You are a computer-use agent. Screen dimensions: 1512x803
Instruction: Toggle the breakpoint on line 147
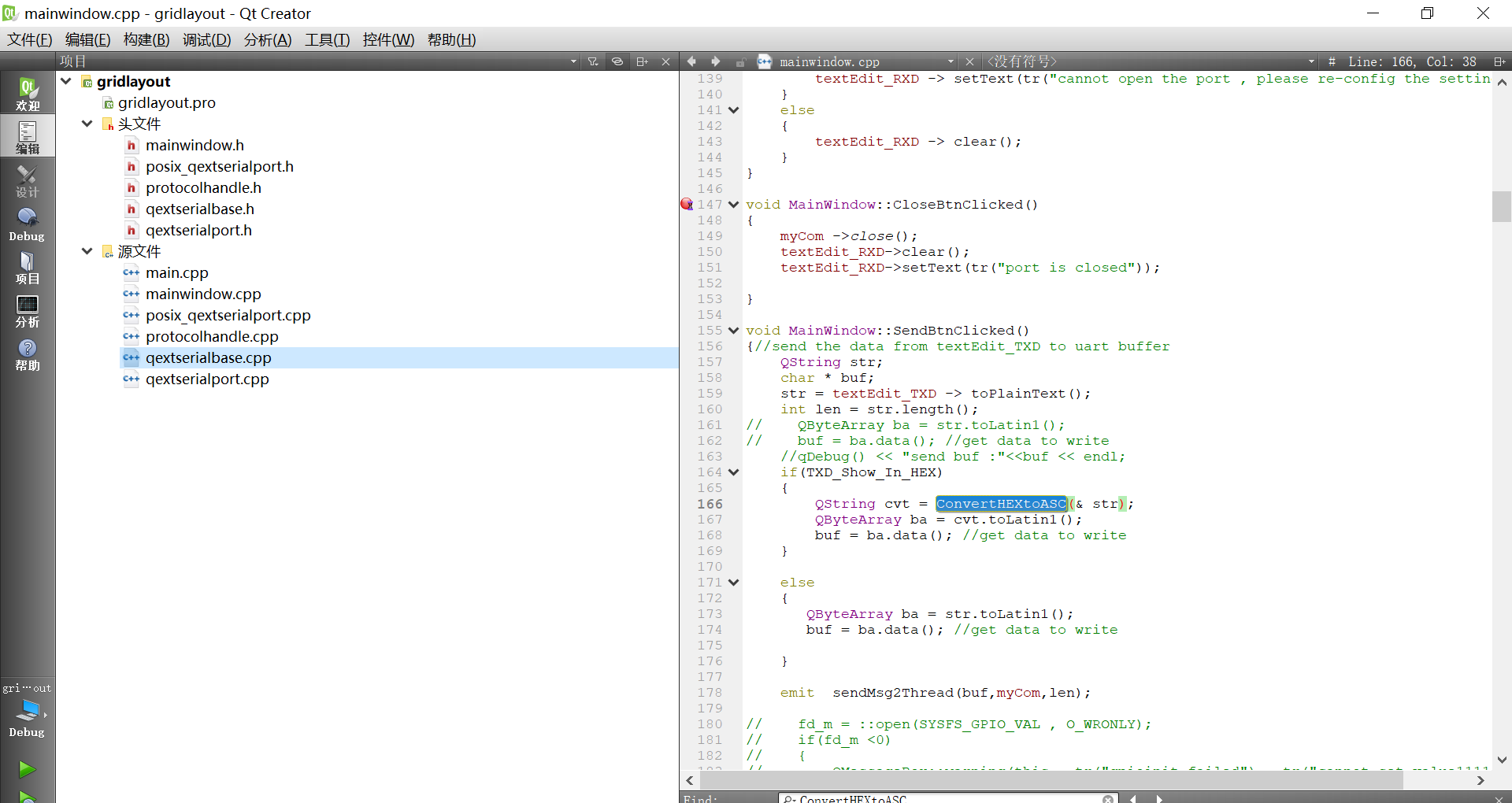(687, 205)
